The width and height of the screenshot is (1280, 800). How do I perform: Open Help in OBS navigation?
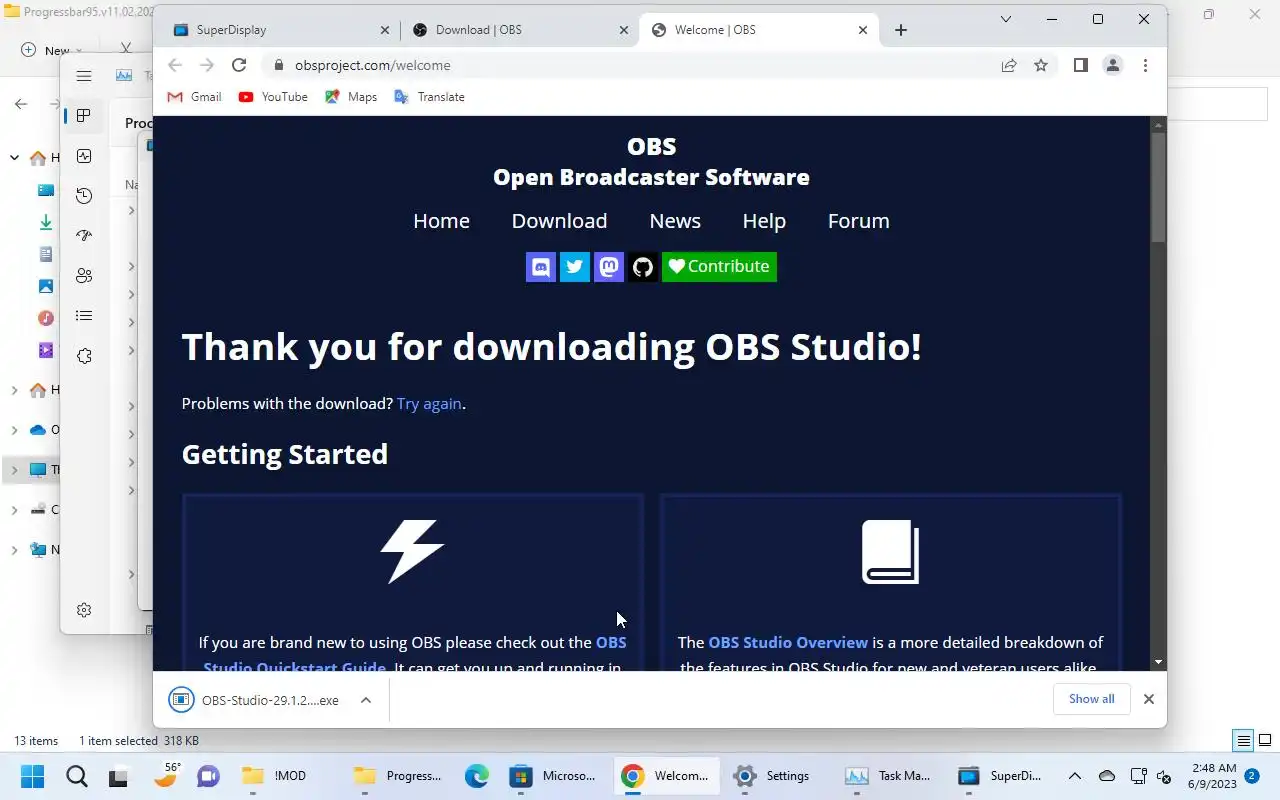[x=764, y=221]
